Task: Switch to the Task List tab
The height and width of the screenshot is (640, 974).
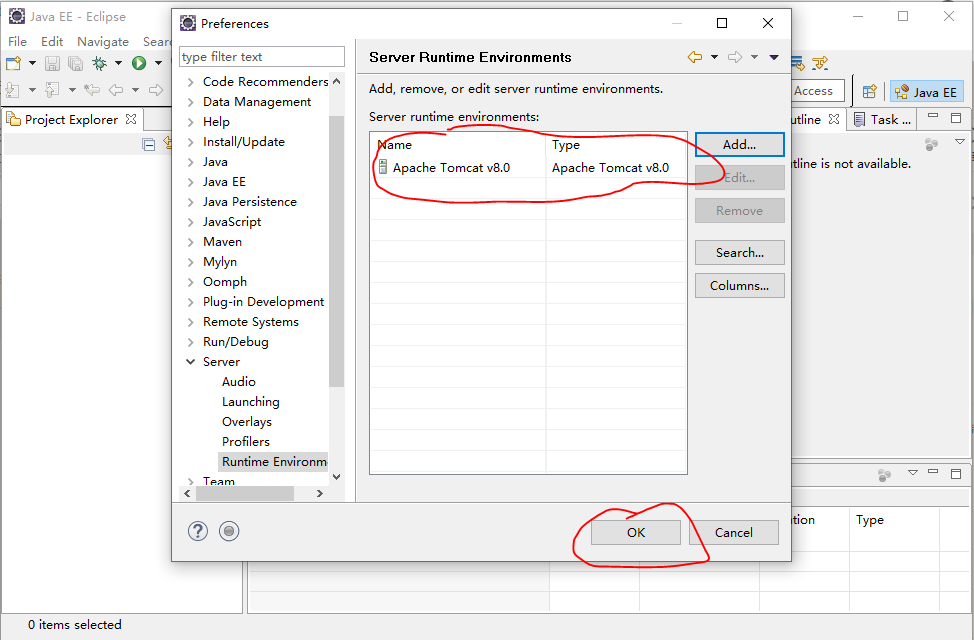Action: [x=883, y=119]
